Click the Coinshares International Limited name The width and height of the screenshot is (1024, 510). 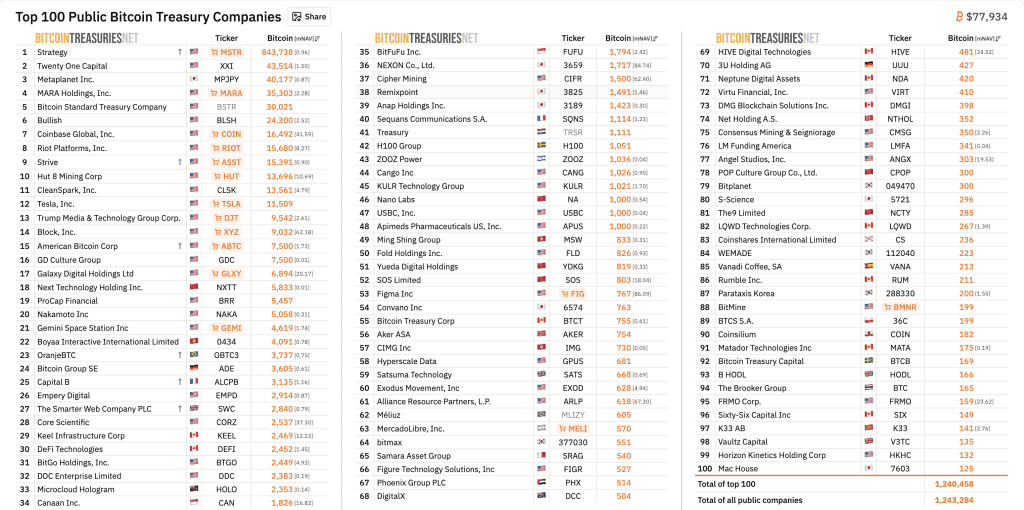pyautogui.click(x=777, y=240)
